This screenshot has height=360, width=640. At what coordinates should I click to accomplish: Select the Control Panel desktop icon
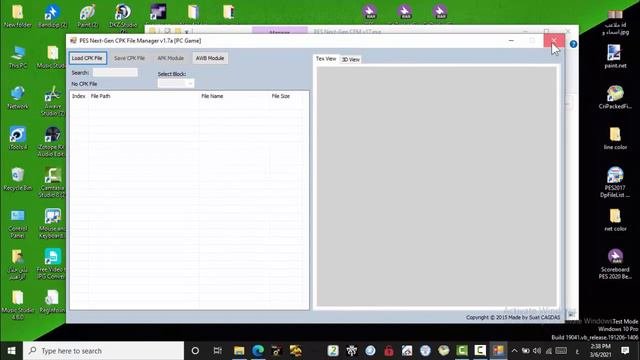pos(18,224)
